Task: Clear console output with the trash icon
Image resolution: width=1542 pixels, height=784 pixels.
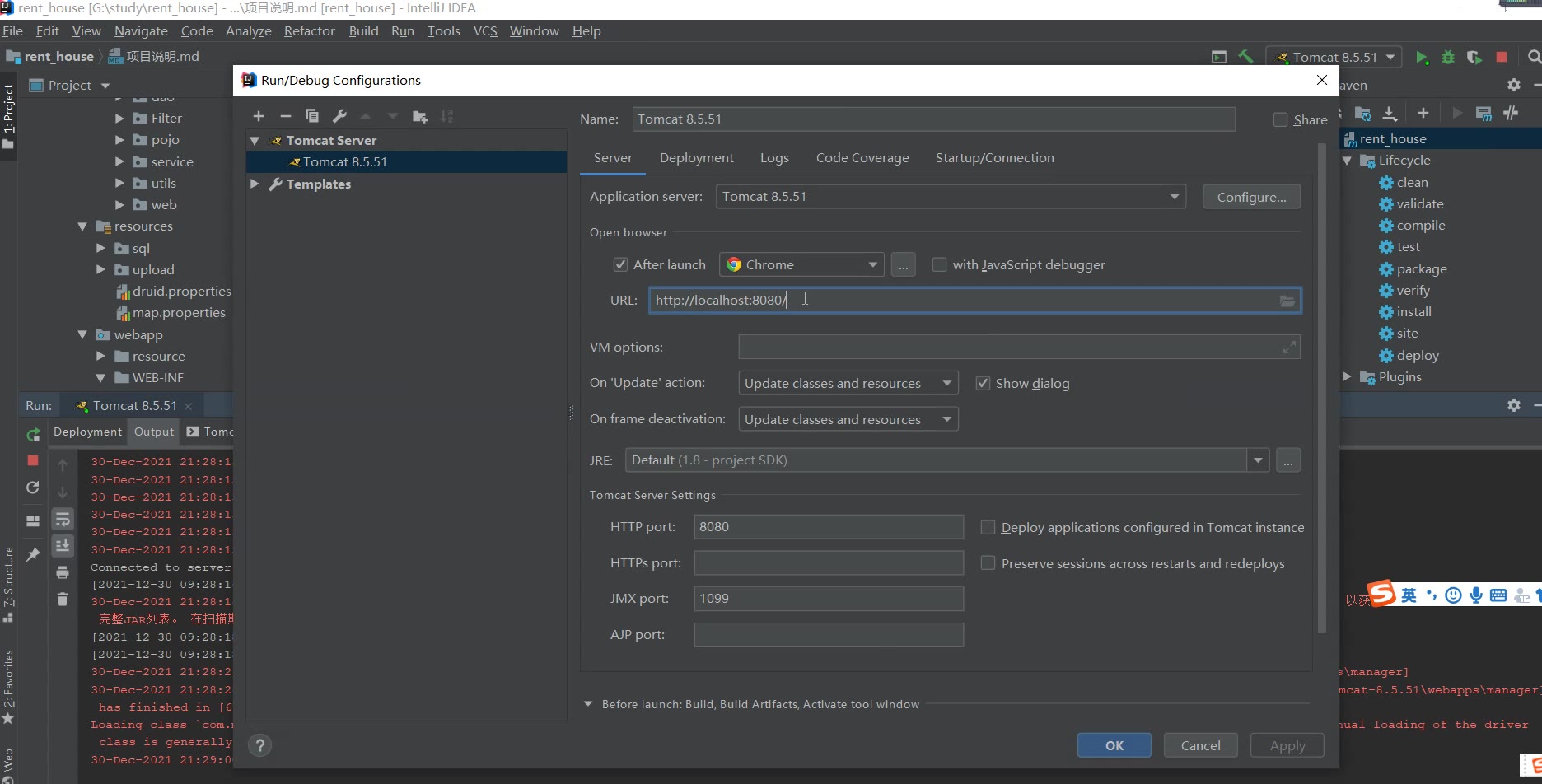Action: (x=63, y=599)
